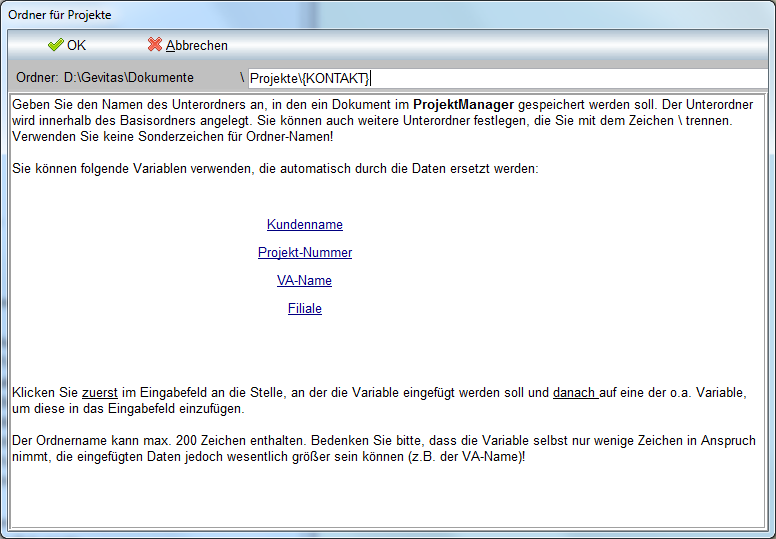Choose the VA-Name variable link
The width and height of the screenshot is (776, 539).
[305, 281]
